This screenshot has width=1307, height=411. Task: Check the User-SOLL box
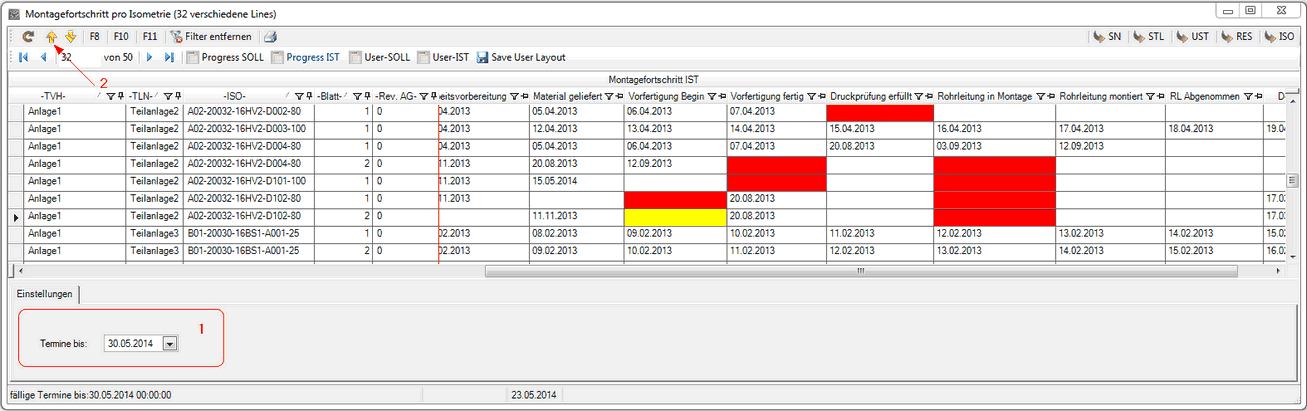(357, 58)
